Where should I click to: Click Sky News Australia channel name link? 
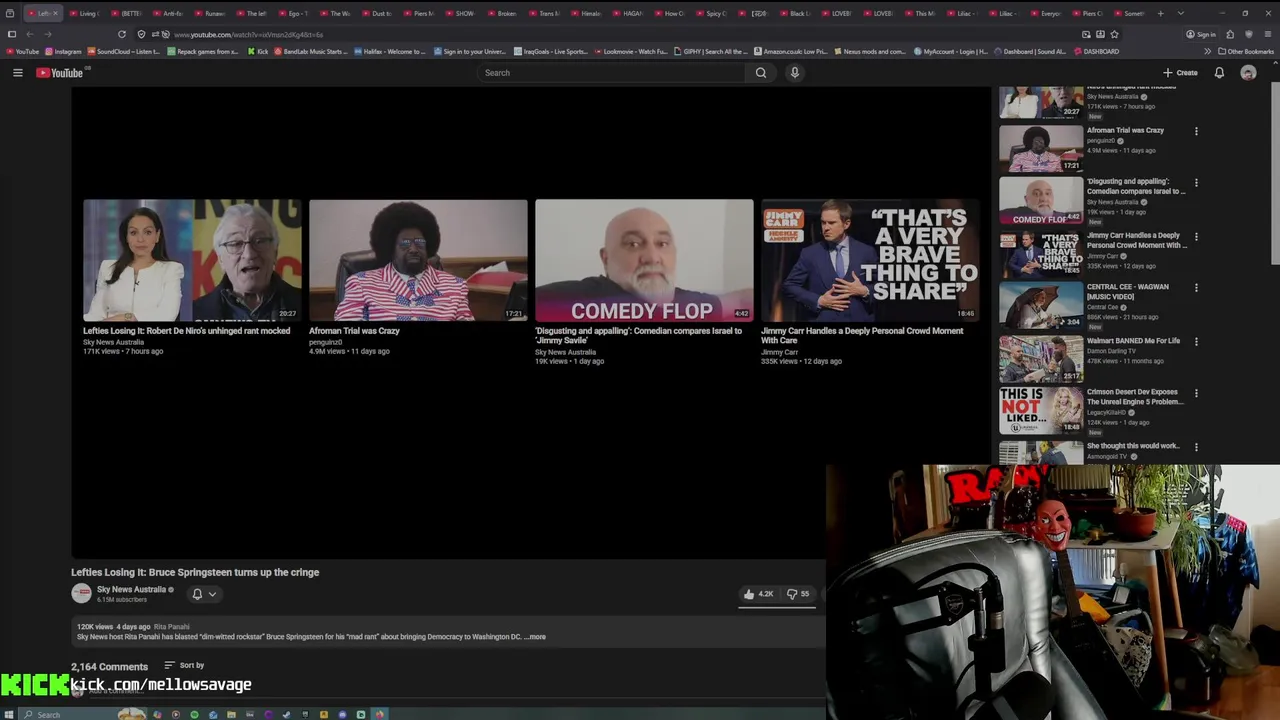pos(131,589)
